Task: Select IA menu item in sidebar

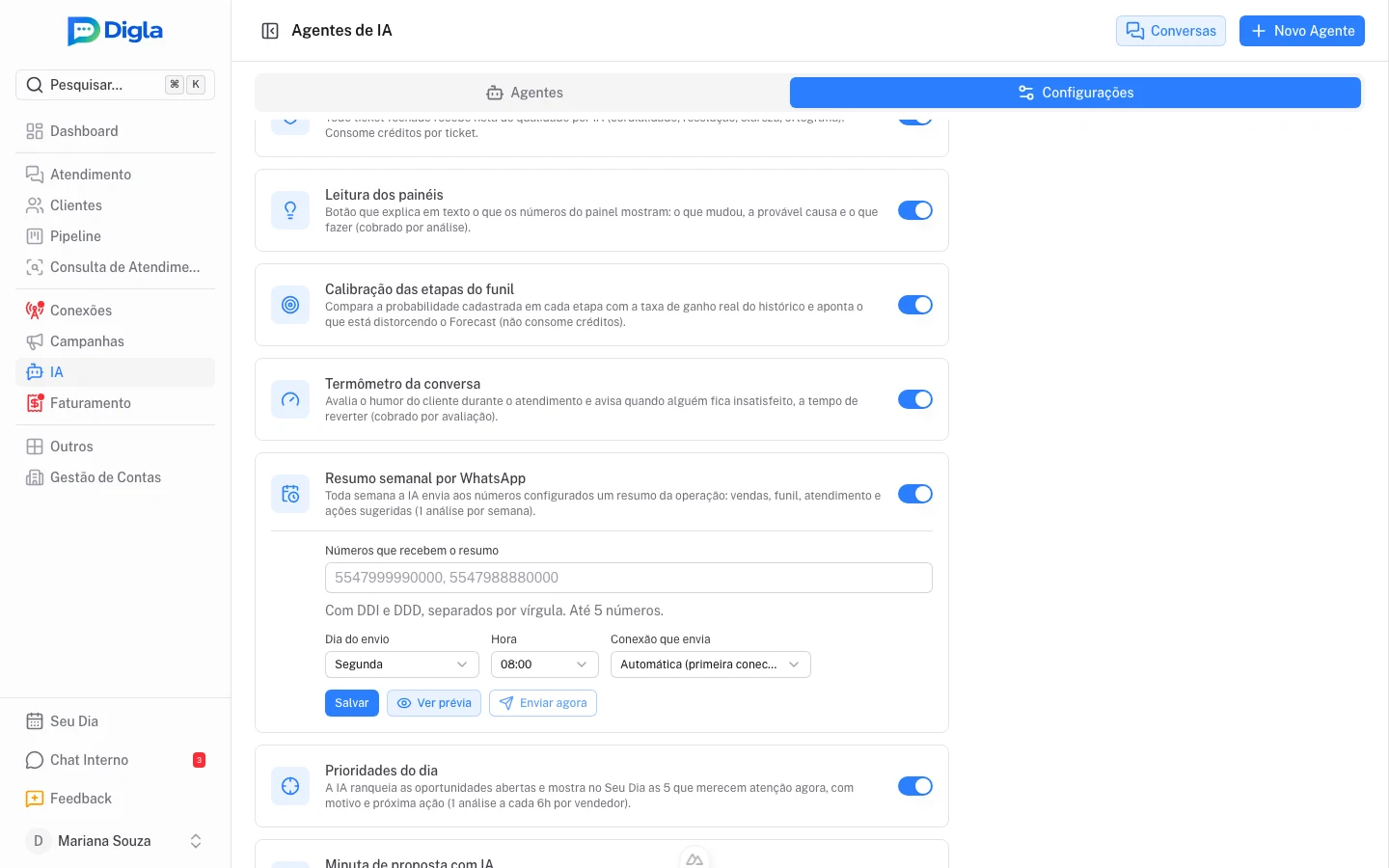Action: point(115,372)
